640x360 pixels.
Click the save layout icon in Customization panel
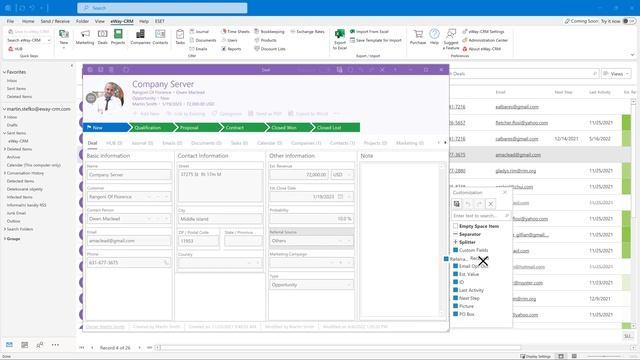pyautogui.click(x=457, y=204)
